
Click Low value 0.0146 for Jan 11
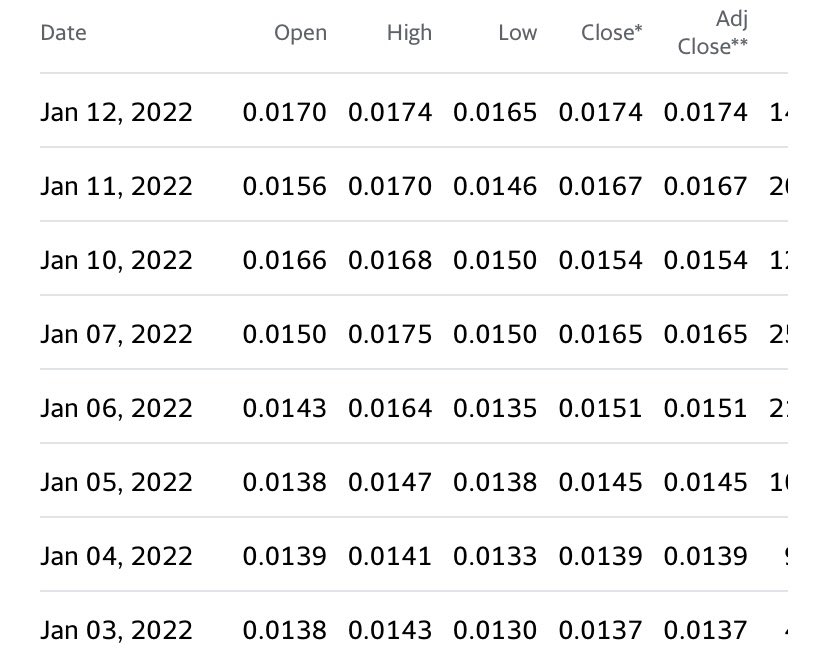[495, 186]
